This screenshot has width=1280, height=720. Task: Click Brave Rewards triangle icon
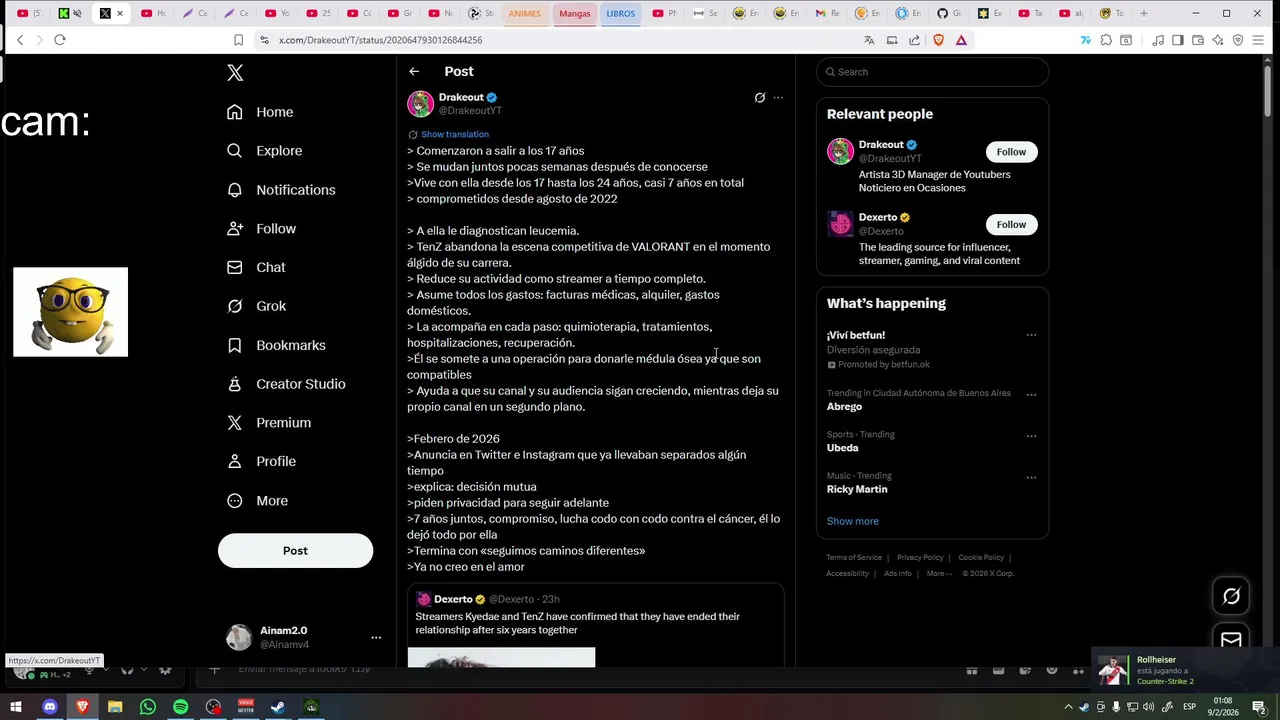tap(961, 40)
